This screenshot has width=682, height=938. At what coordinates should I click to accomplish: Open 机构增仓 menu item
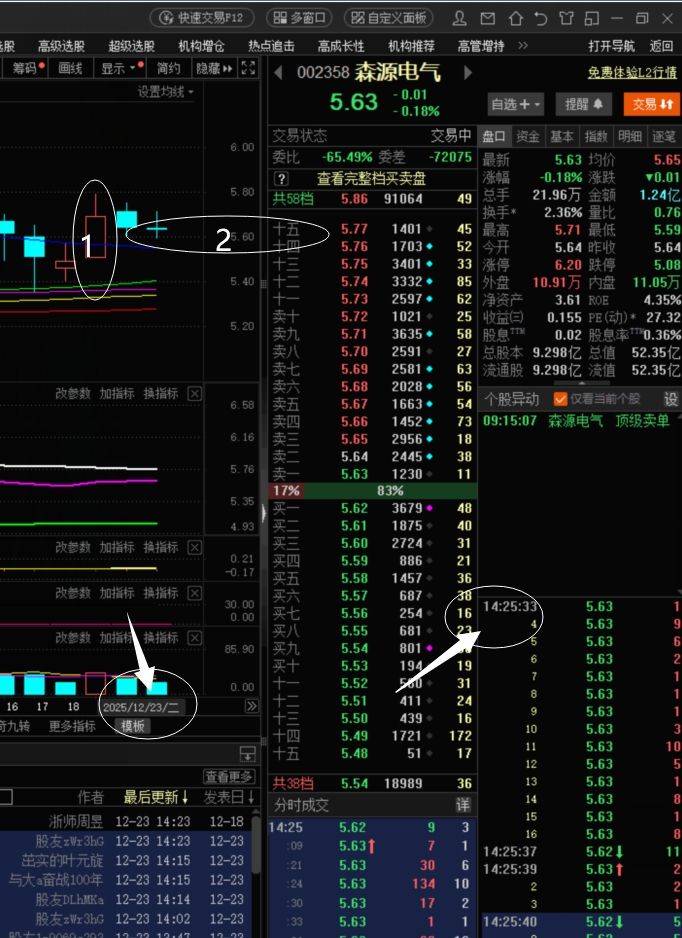click(202, 46)
